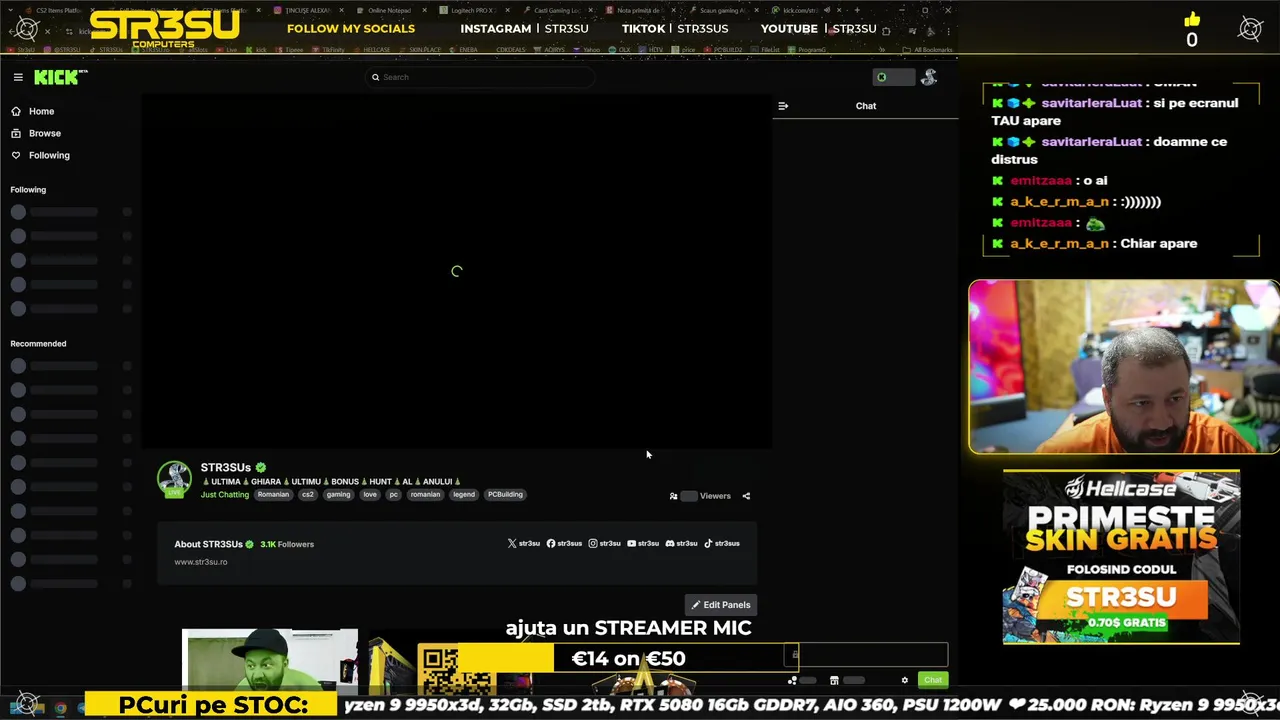This screenshot has width=1280, height=720.
Task: Click the share stream icon
Action: [x=746, y=496]
